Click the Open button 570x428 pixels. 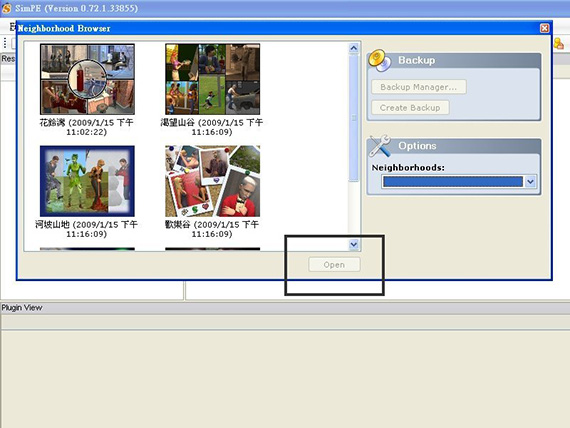coord(334,264)
